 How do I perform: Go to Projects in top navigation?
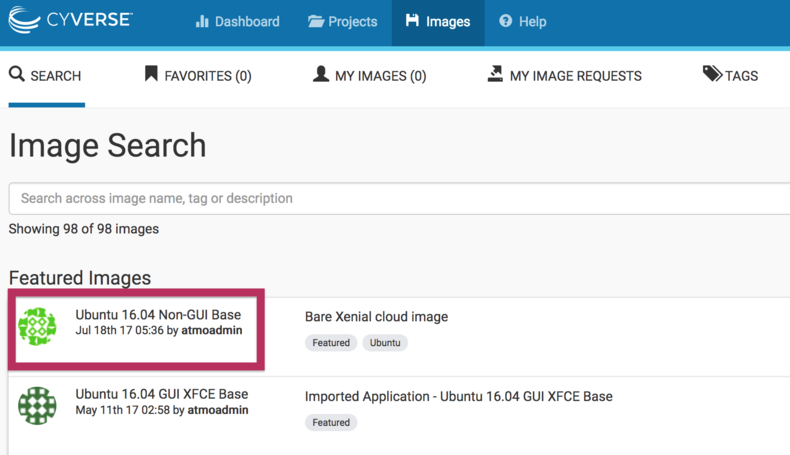point(343,22)
